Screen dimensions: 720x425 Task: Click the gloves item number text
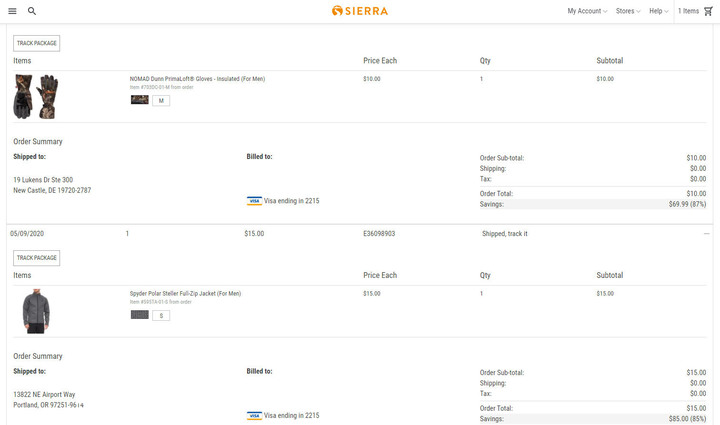pos(162,87)
